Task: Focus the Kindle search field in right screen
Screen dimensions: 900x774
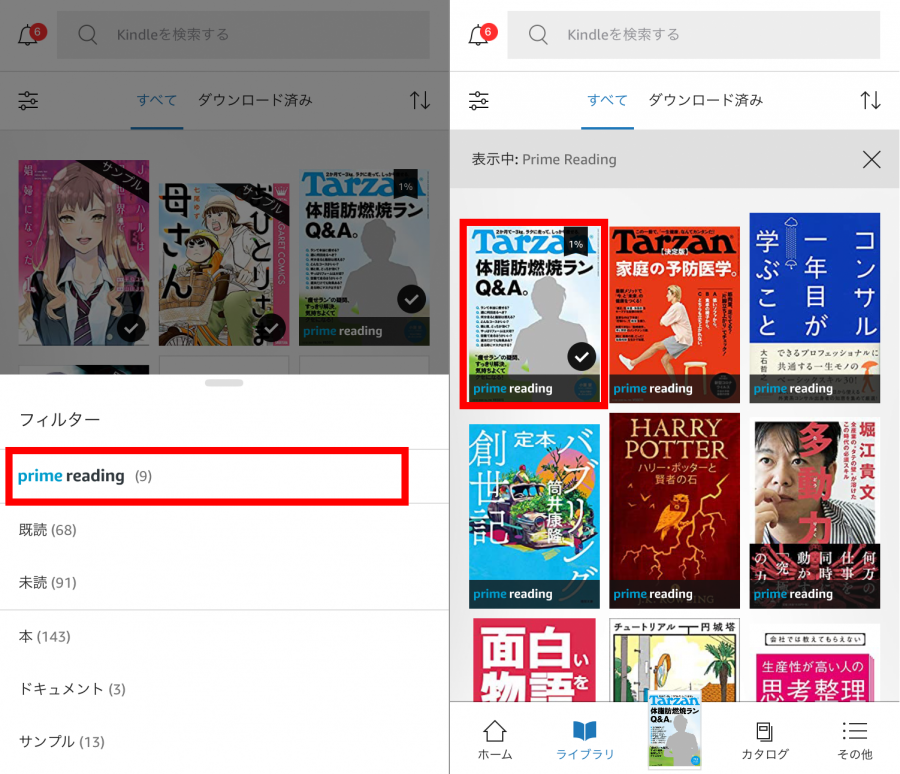Action: click(x=693, y=34)
